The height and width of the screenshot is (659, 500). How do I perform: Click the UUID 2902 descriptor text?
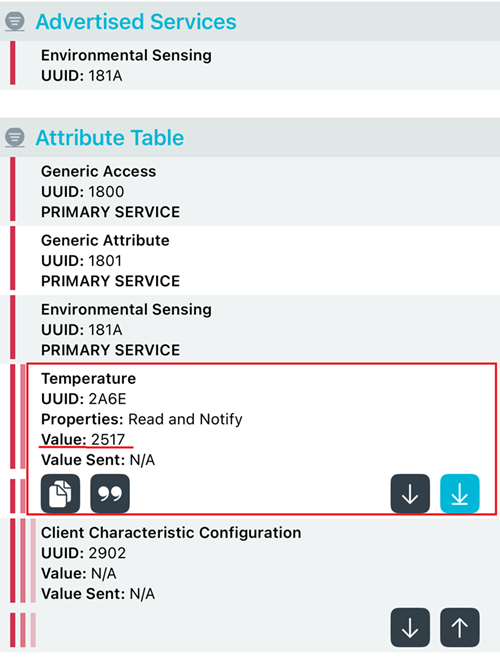[x=83, y=553]
